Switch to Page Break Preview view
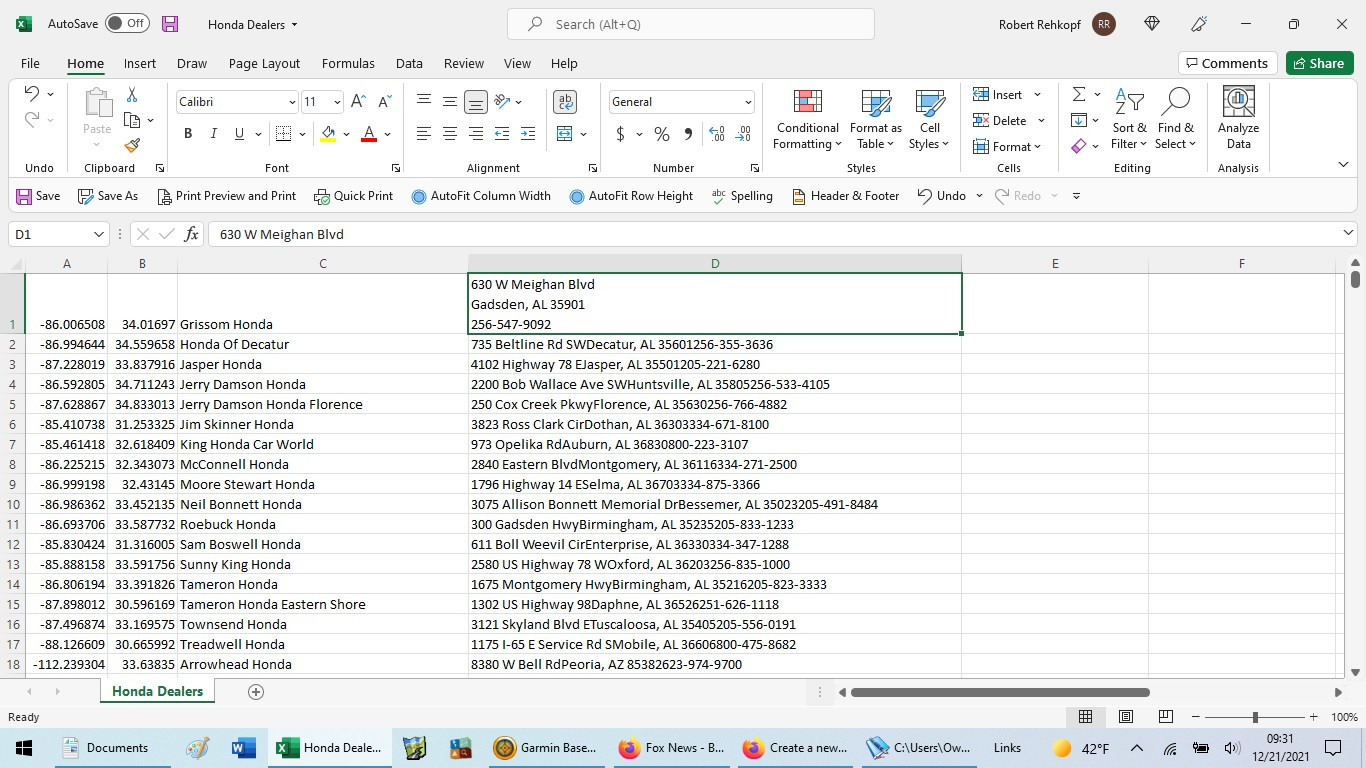The image size is (1366, 768). [1165, 717]
